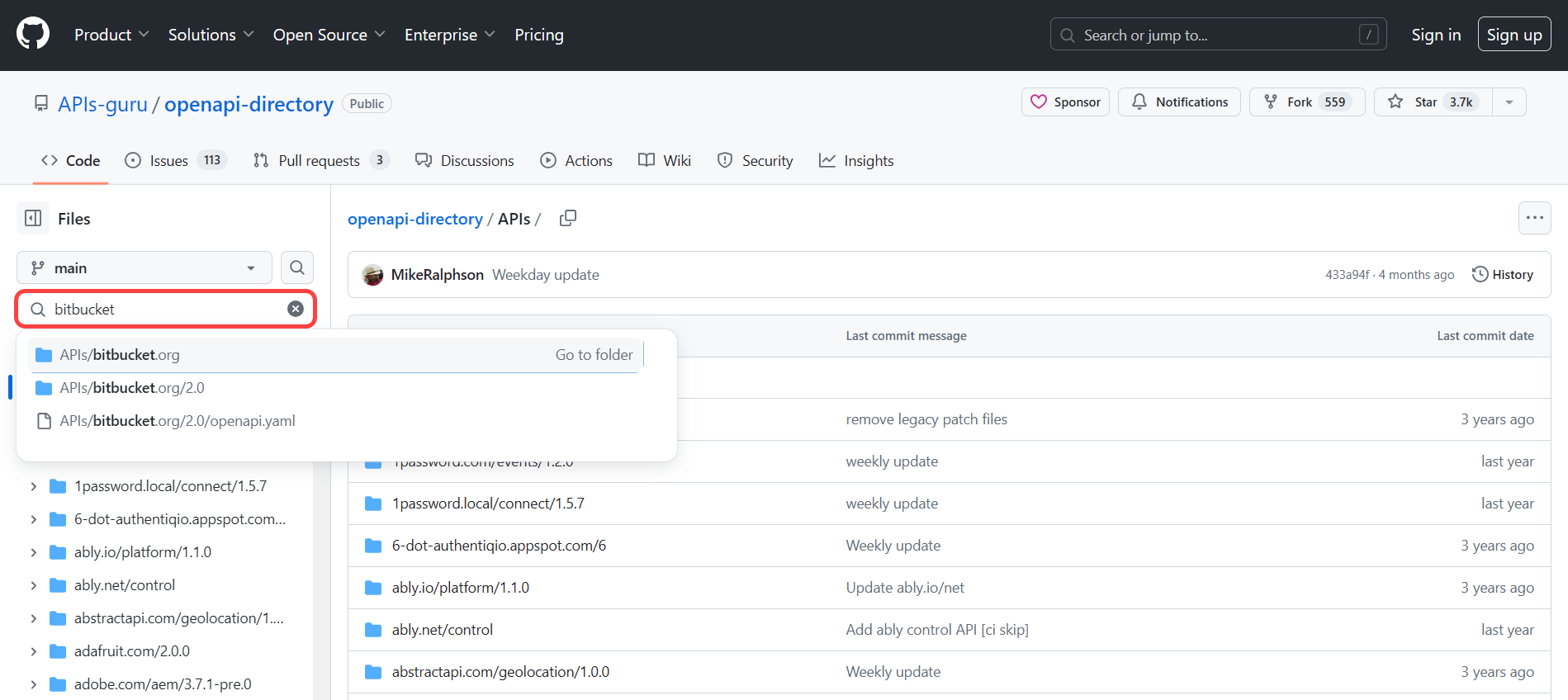The height and width of the screenshot is (700, 1568).
Task: Open the Actions tab
Action: [576, 161]
